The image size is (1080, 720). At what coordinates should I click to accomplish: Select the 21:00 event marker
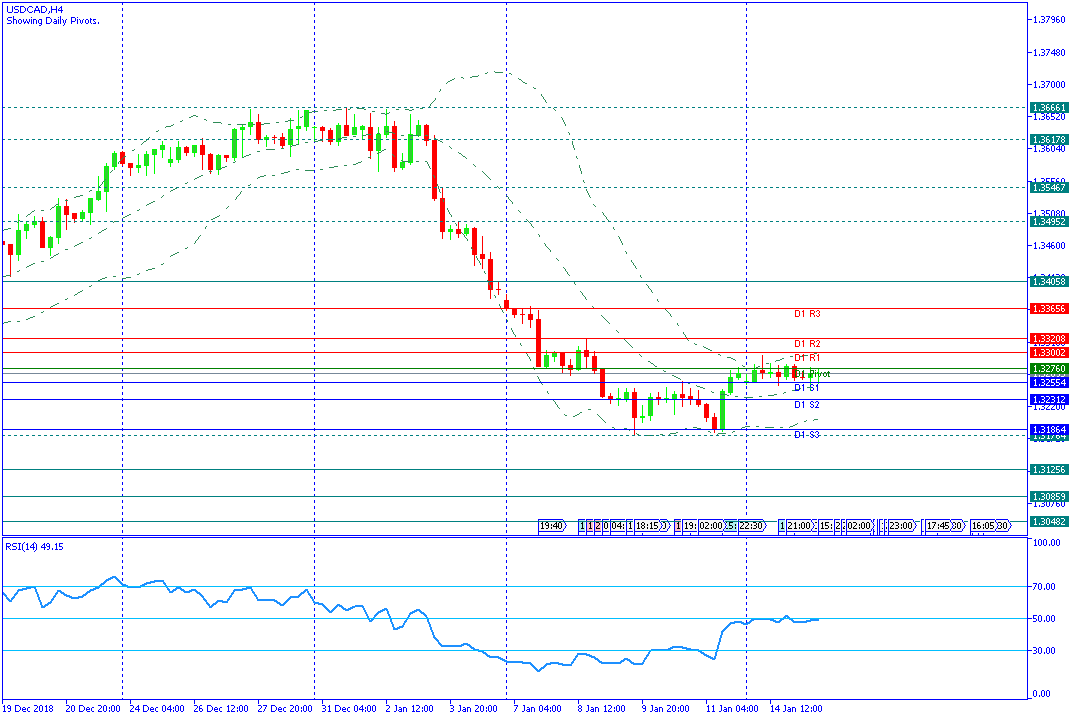coord(799,525)
